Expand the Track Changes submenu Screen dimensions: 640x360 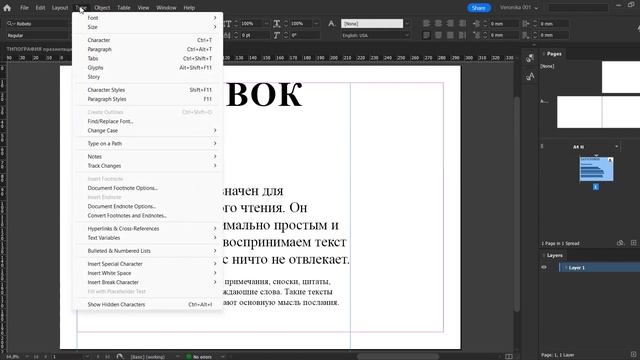[148, 166]
